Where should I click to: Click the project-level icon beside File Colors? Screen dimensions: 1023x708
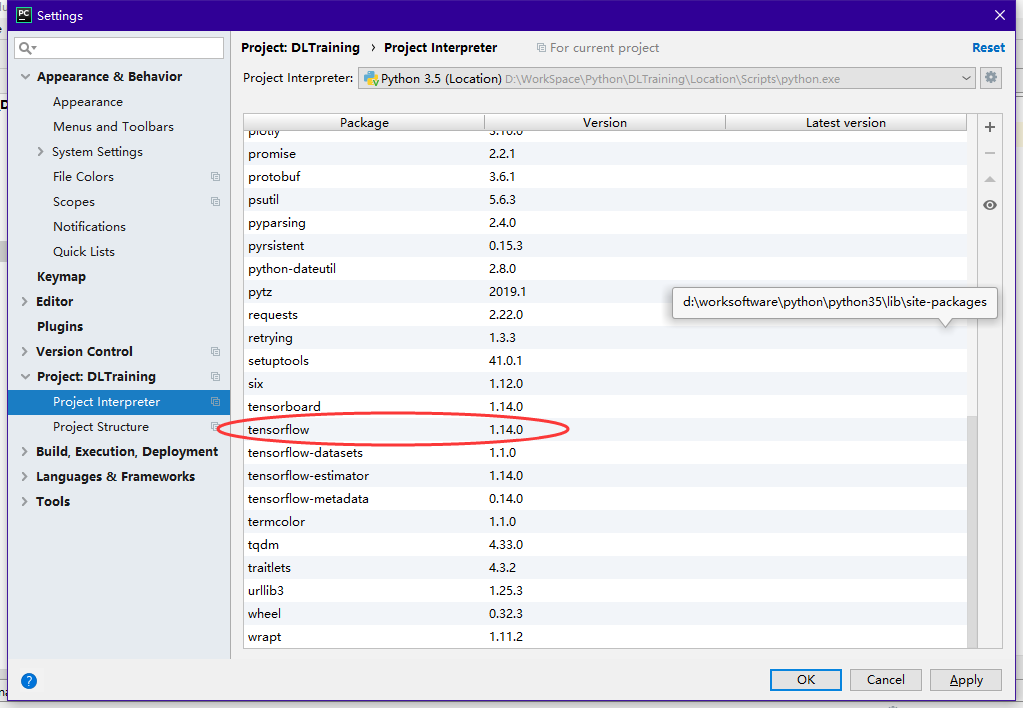pos(215,177)
